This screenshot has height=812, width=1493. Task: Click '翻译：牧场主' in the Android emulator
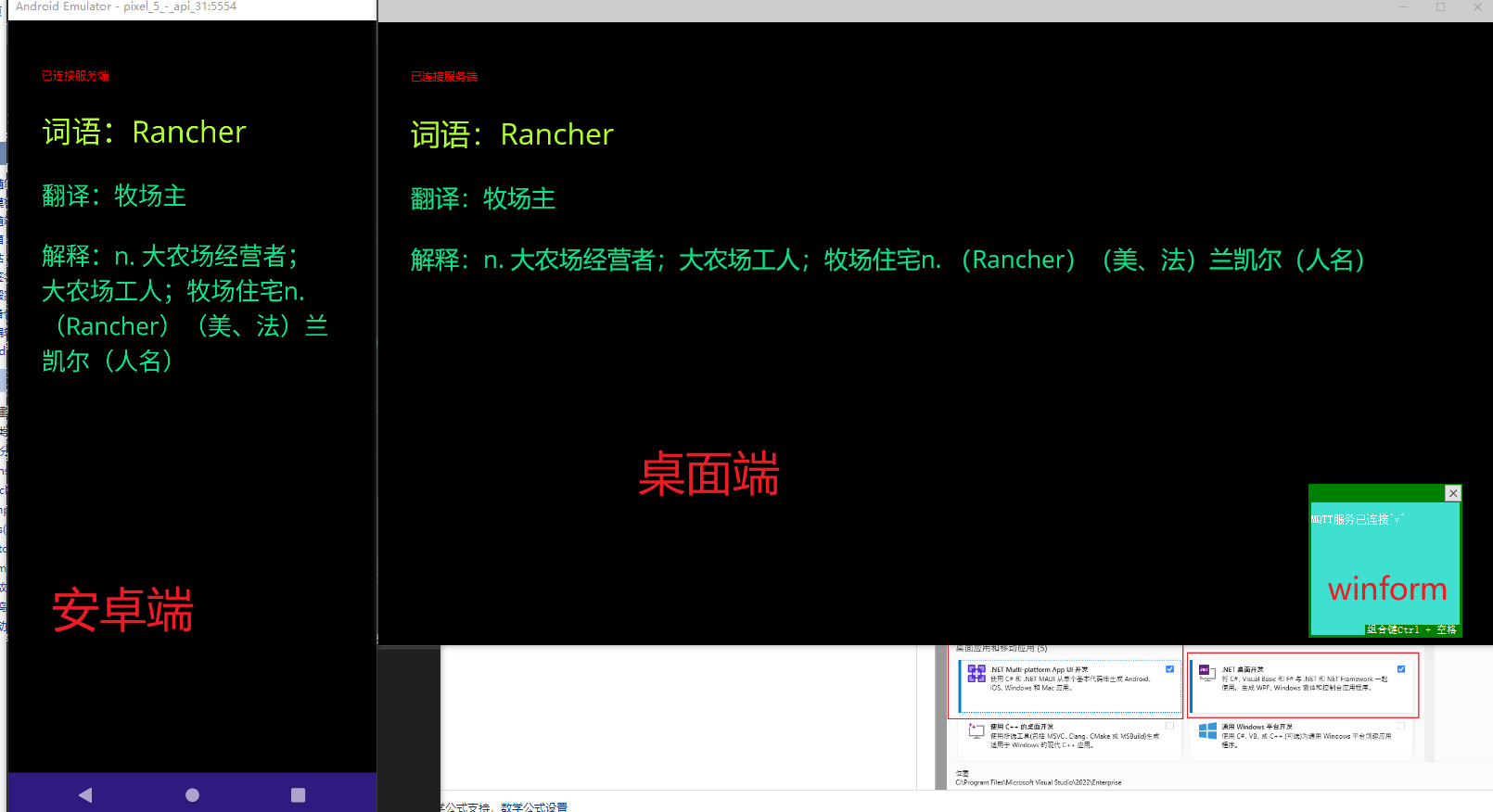(114, 196)
